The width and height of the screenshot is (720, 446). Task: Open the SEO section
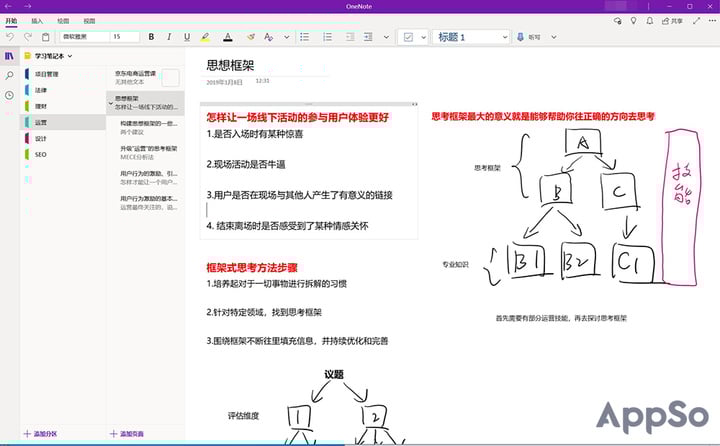[64, 154]
